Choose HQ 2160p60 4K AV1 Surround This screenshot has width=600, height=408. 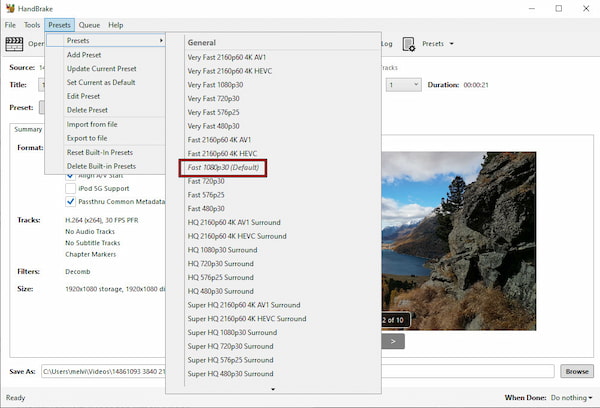click(x=234, y=223)
